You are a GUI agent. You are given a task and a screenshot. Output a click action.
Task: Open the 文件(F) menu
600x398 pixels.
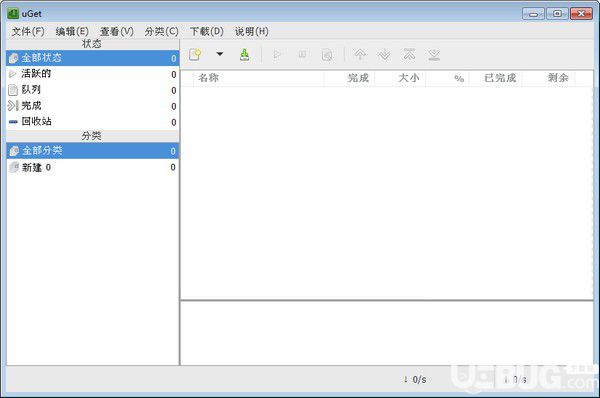click(x=28, y=31)
